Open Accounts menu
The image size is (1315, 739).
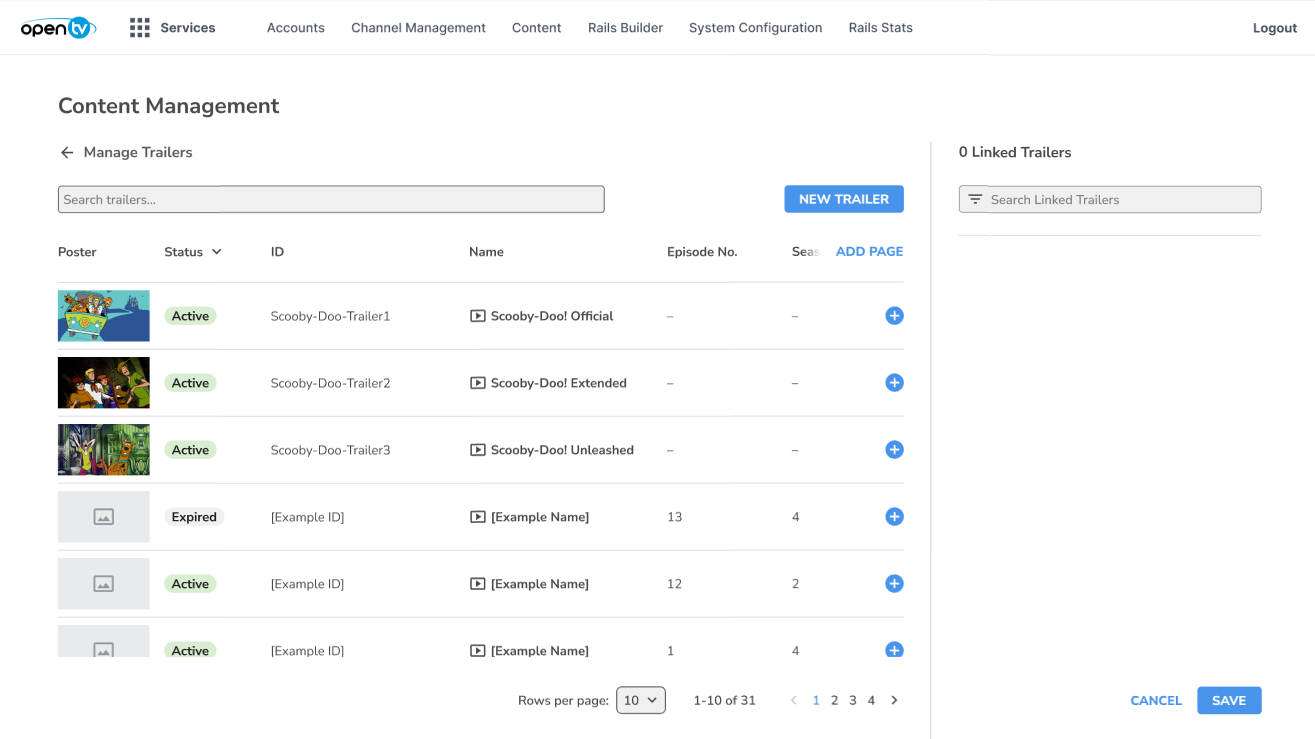pos(296,28)
